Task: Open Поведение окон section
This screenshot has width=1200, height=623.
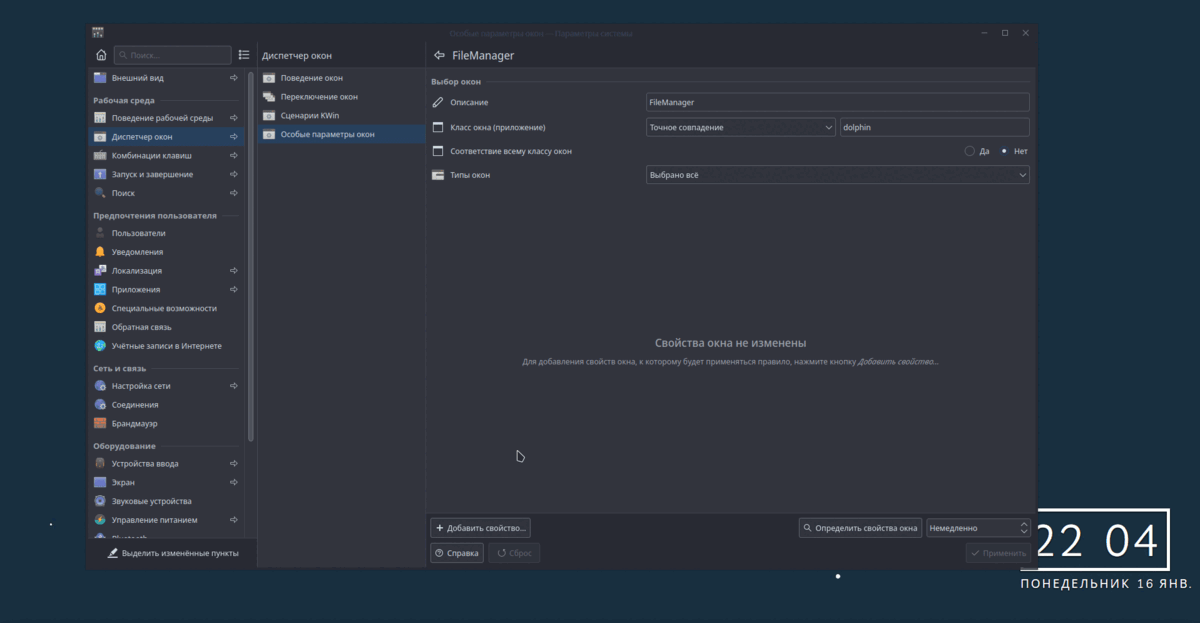Action: pos(342,78)
